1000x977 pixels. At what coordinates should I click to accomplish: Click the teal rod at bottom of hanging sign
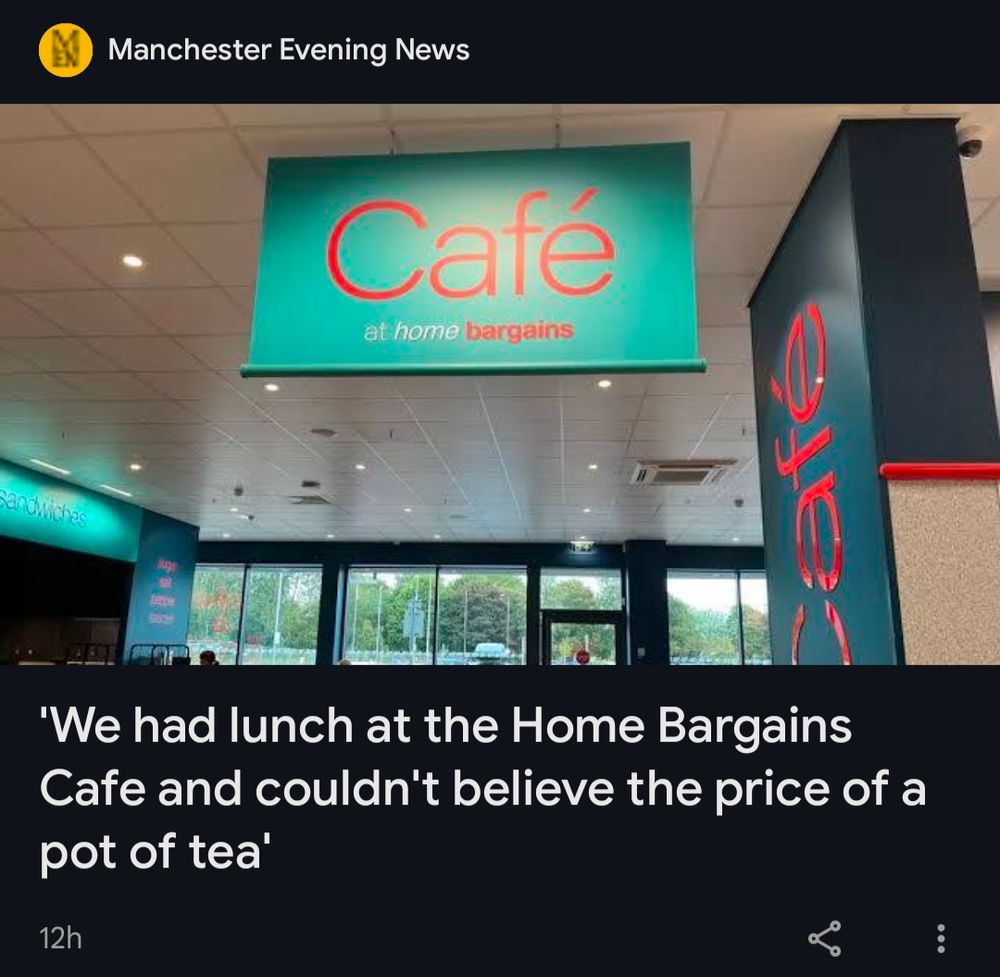pos(473,369)
